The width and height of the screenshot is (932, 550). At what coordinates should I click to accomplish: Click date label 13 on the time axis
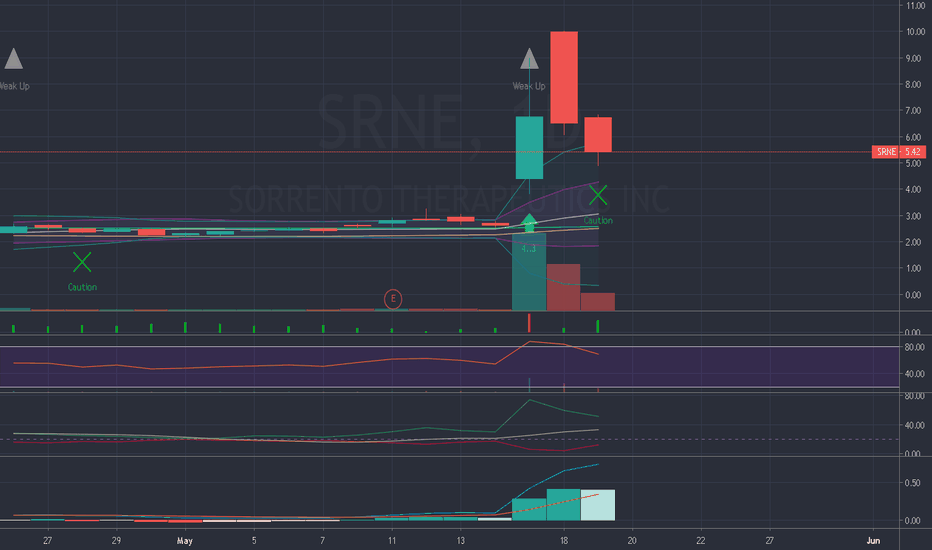click(461, 540)
